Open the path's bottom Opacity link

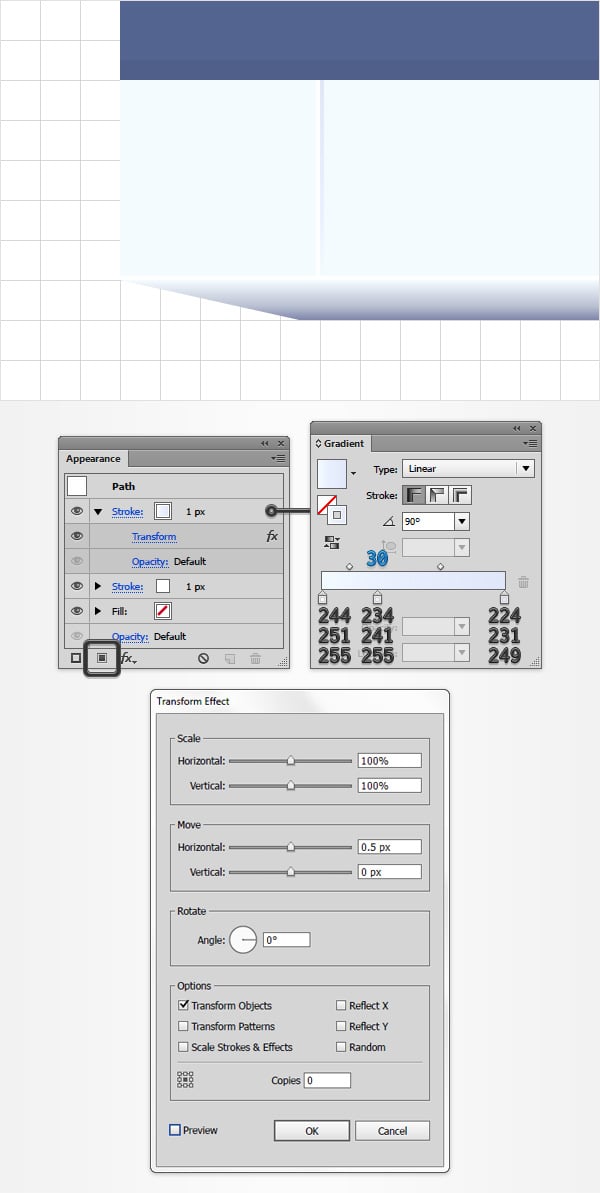(x=130, y=636)
